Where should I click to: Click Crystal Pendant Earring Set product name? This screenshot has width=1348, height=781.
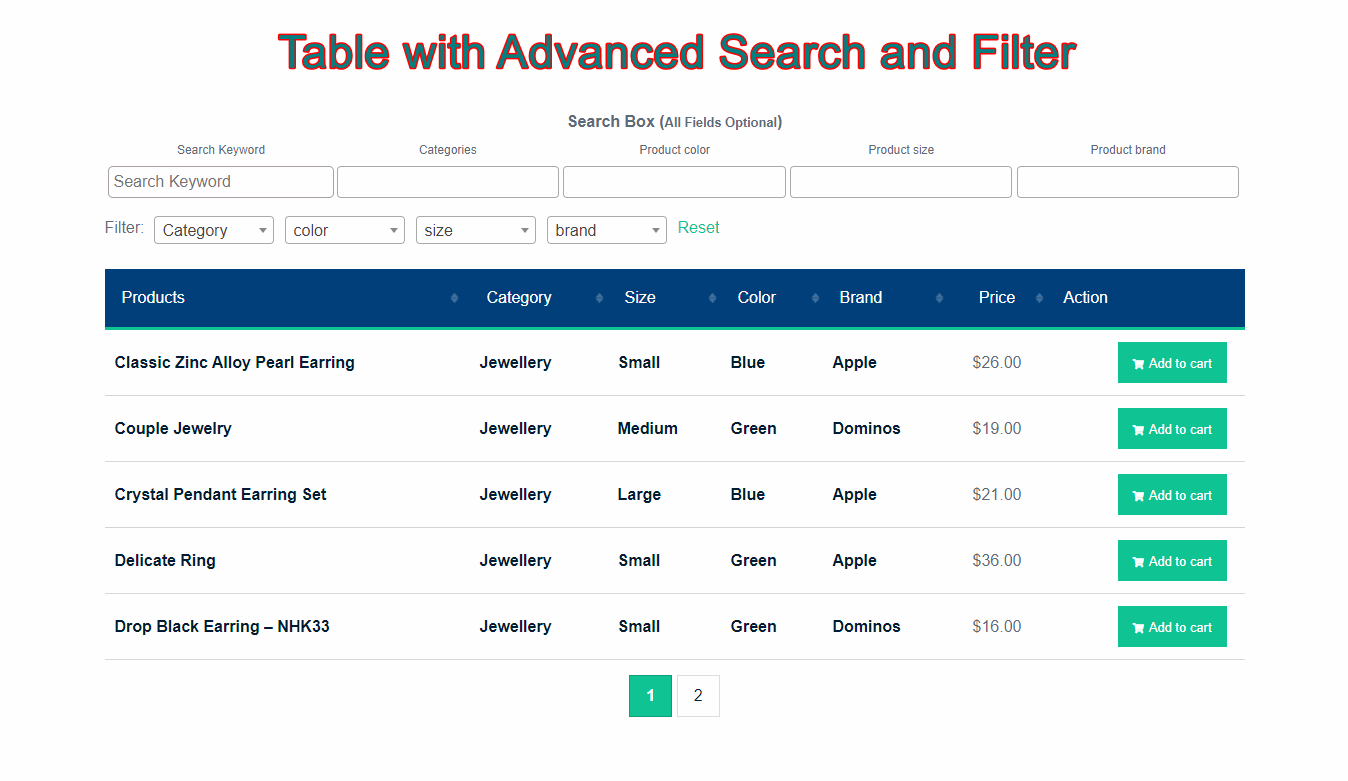(x=221, y=495)
